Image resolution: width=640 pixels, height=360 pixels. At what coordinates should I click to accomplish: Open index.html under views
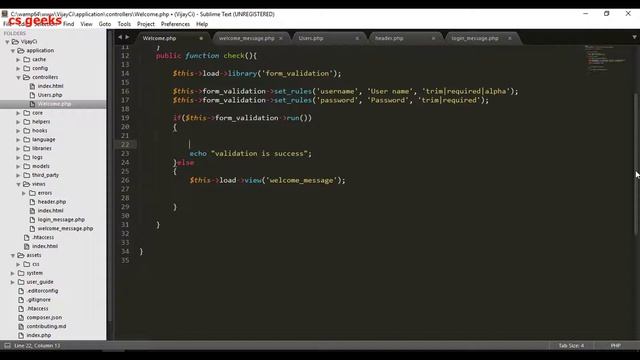coord(50,211)
